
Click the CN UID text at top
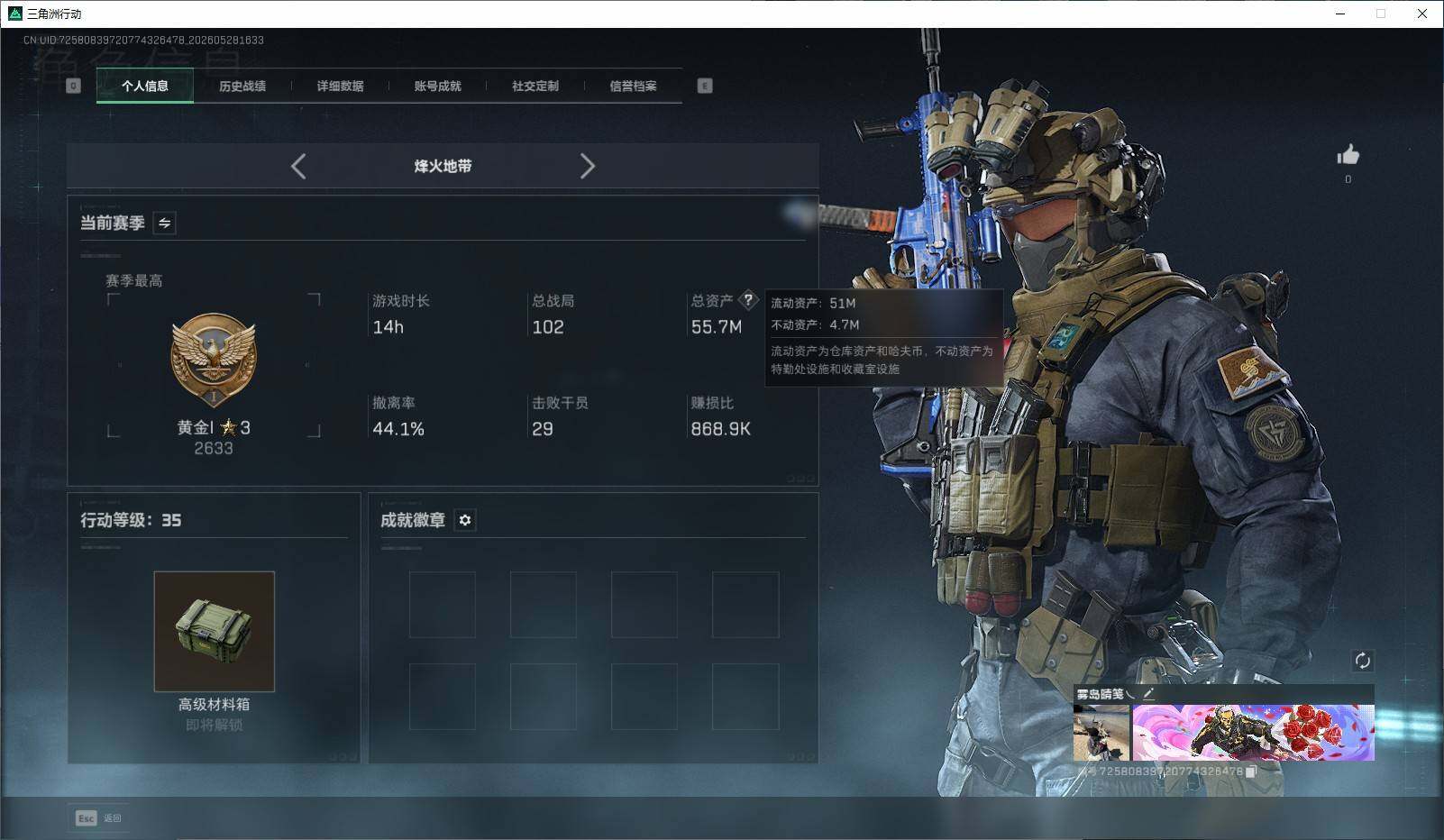tap(144, 40)
